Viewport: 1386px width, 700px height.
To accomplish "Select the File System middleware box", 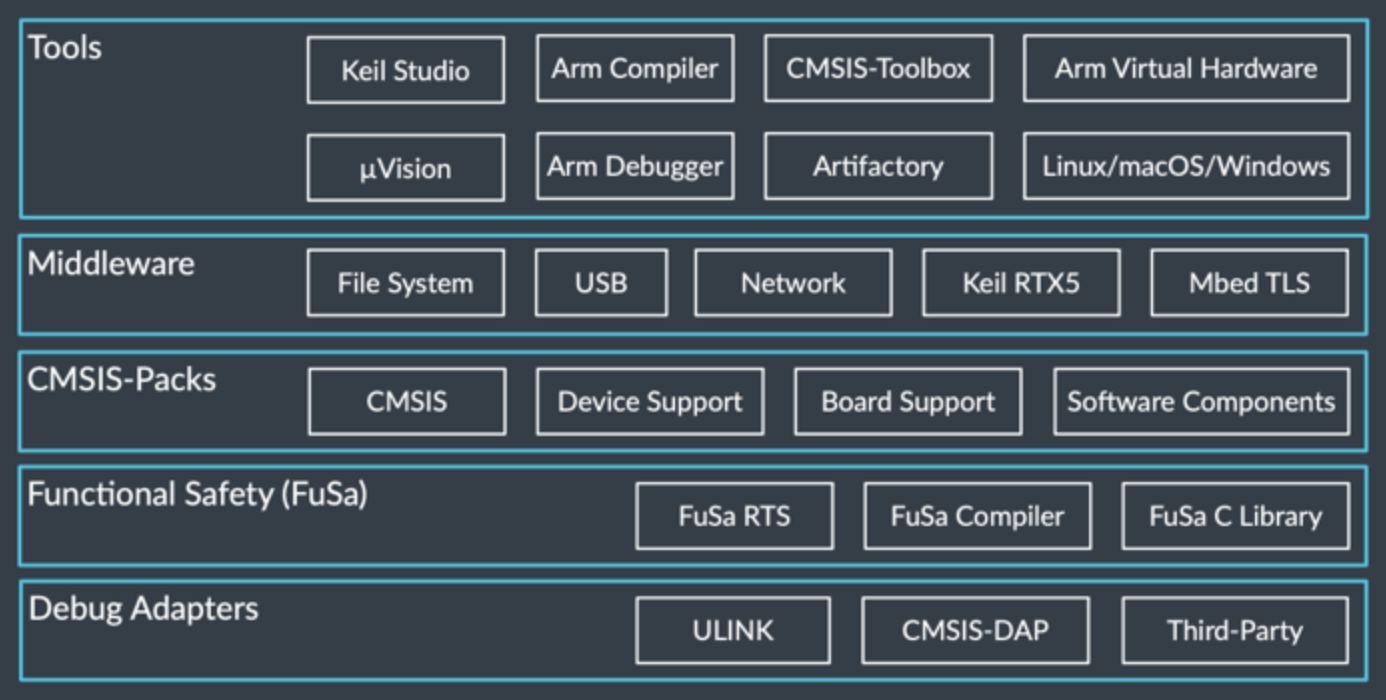I will pyautogui.click(x=405, y=283).
